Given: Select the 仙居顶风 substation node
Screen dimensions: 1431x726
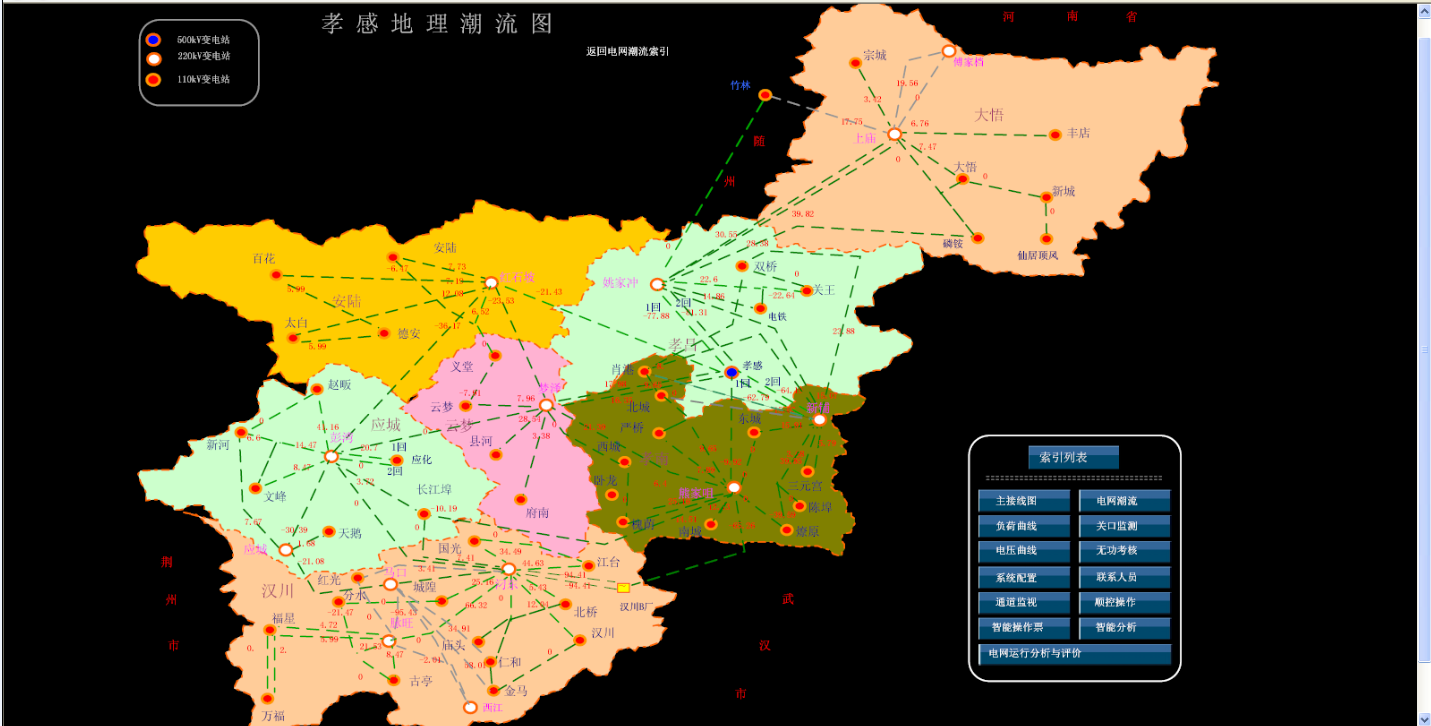Looking at the screenshot, I should [1046, 239].
